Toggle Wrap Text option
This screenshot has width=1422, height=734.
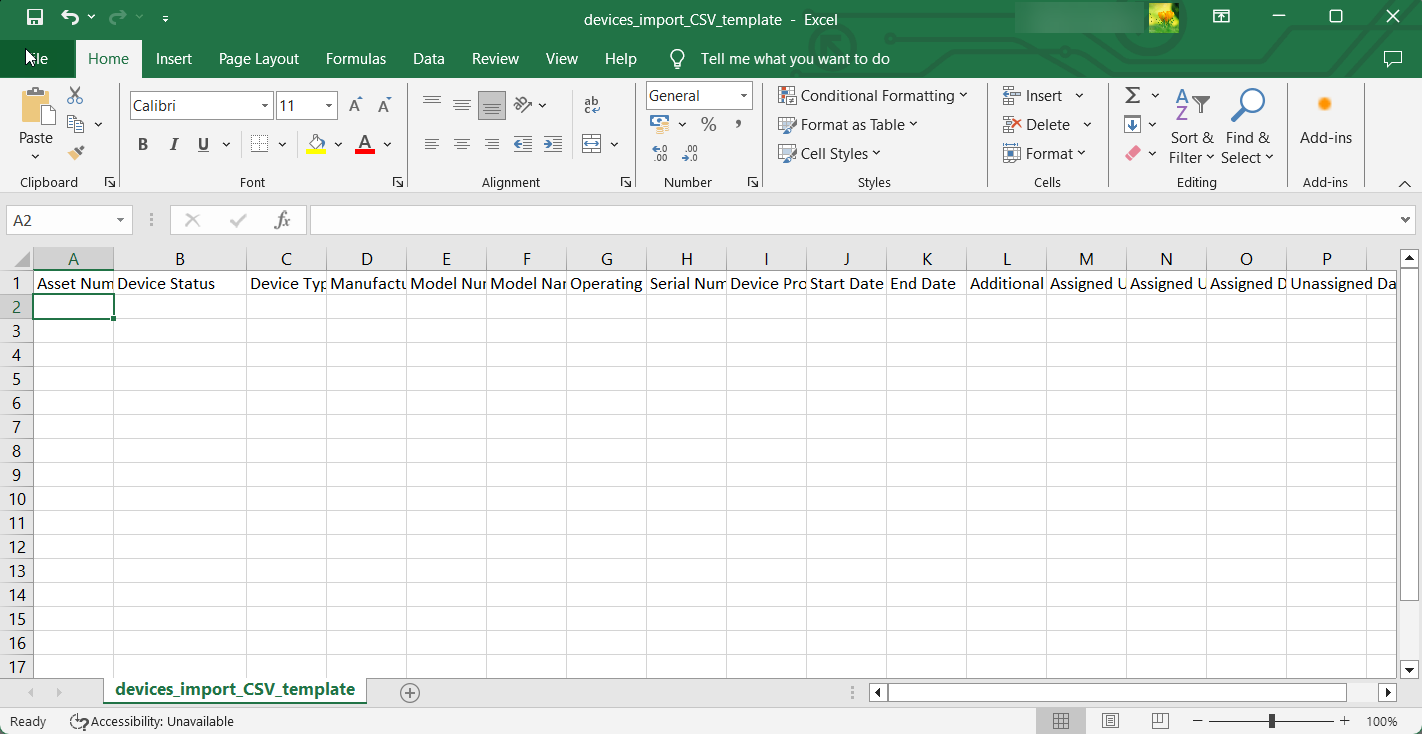591,104
